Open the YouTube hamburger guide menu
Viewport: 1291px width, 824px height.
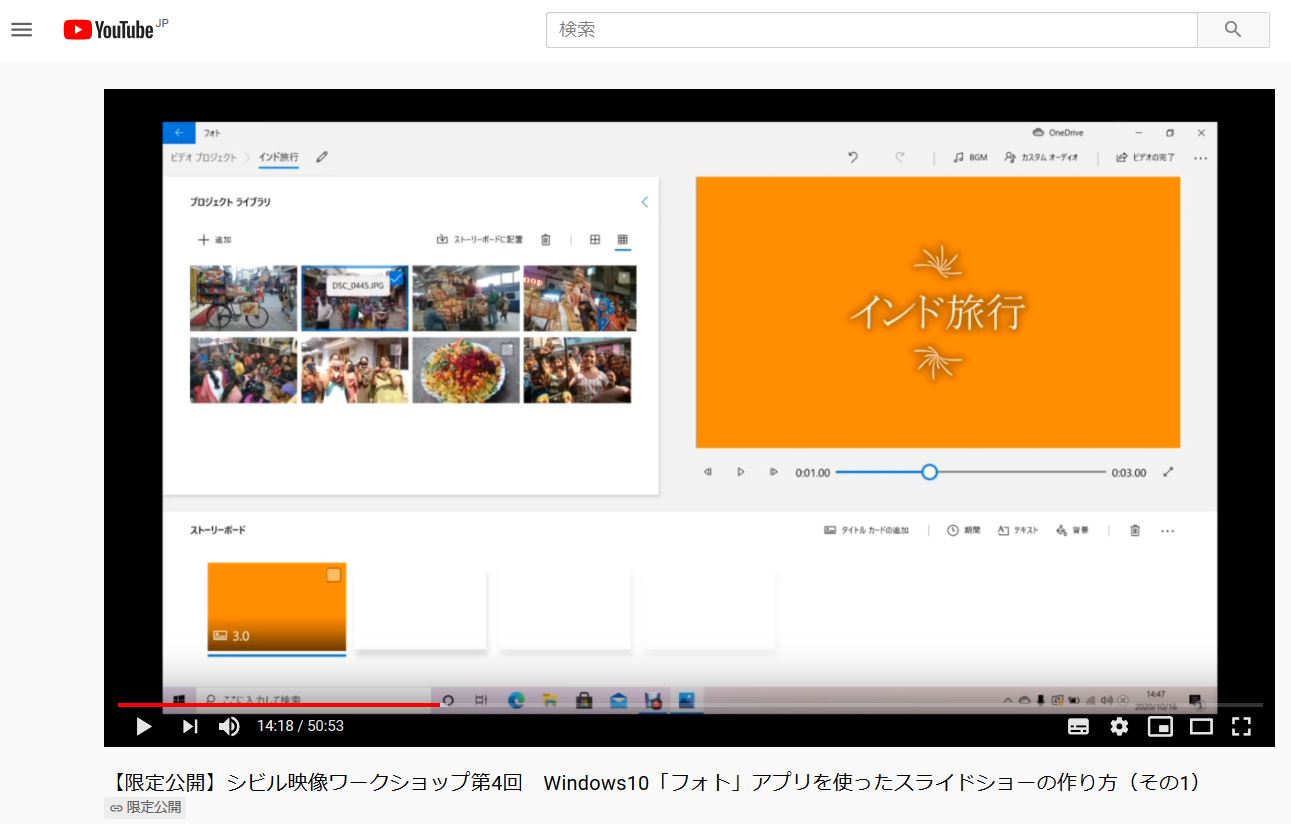click(x=22, y=30)
